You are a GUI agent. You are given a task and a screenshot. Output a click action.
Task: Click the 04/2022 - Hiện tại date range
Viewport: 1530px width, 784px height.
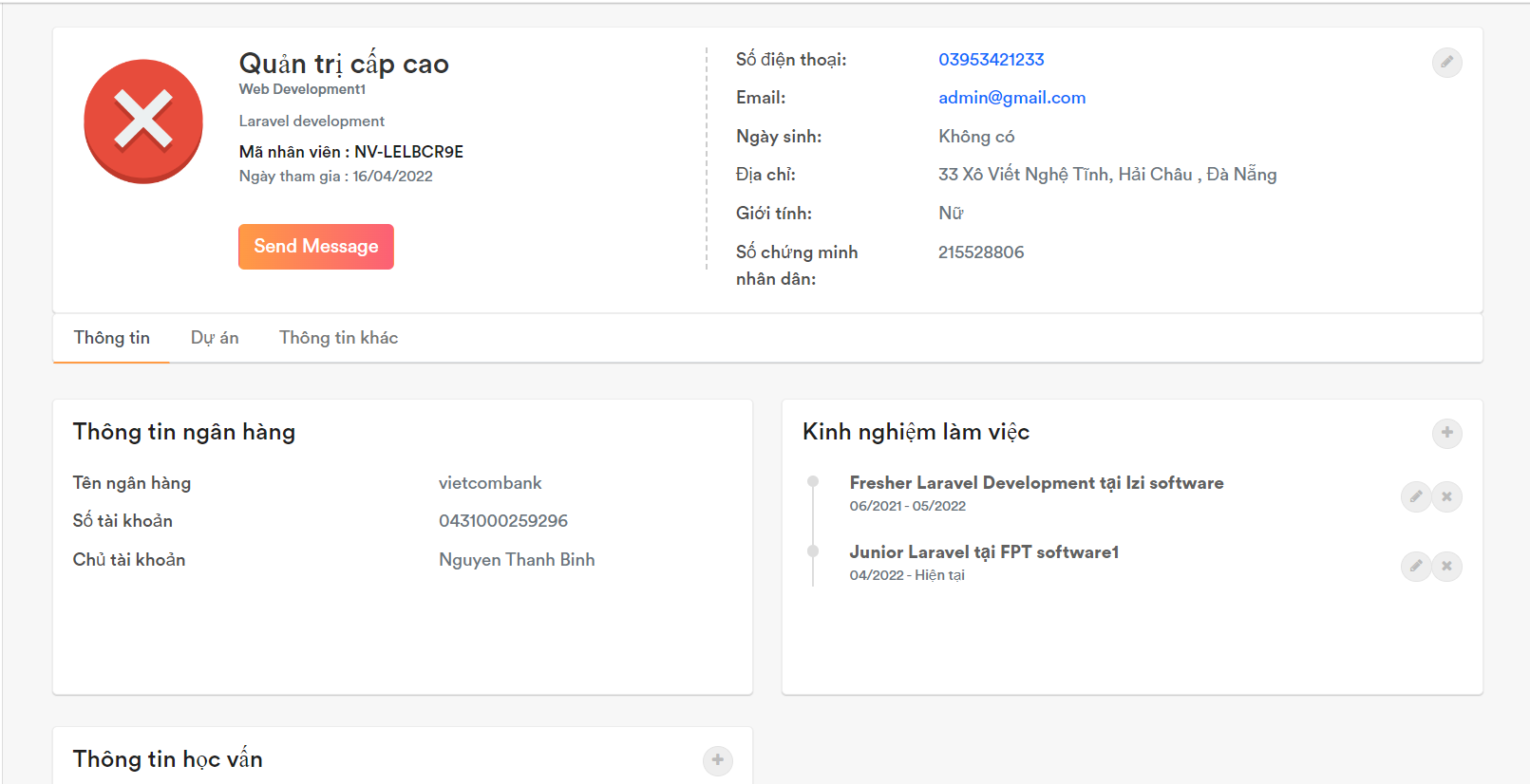pyautogui.click(x=907, y=575)
